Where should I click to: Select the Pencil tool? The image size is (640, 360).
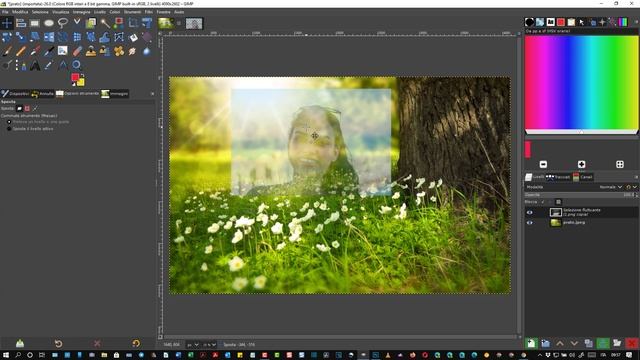(21, 51)
